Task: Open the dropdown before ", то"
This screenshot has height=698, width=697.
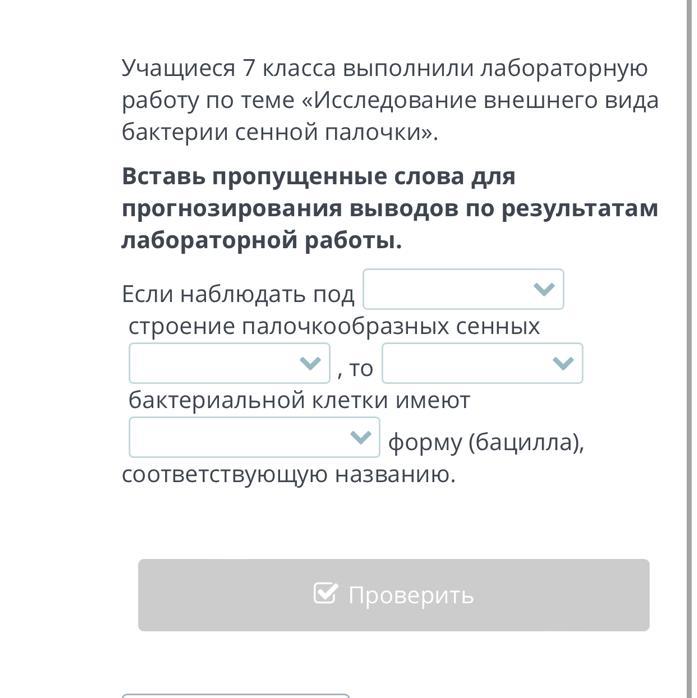Action: pyautogui.click(x=229, y=363)
